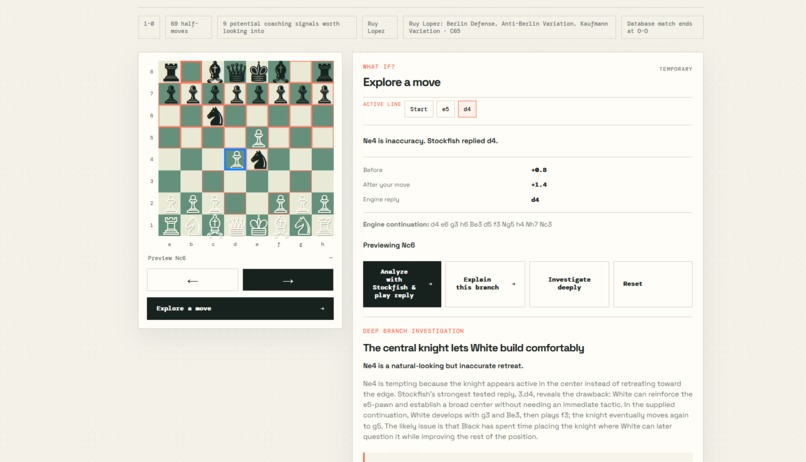
Task: Select the white pawn on f2
Action: point(280,203)
